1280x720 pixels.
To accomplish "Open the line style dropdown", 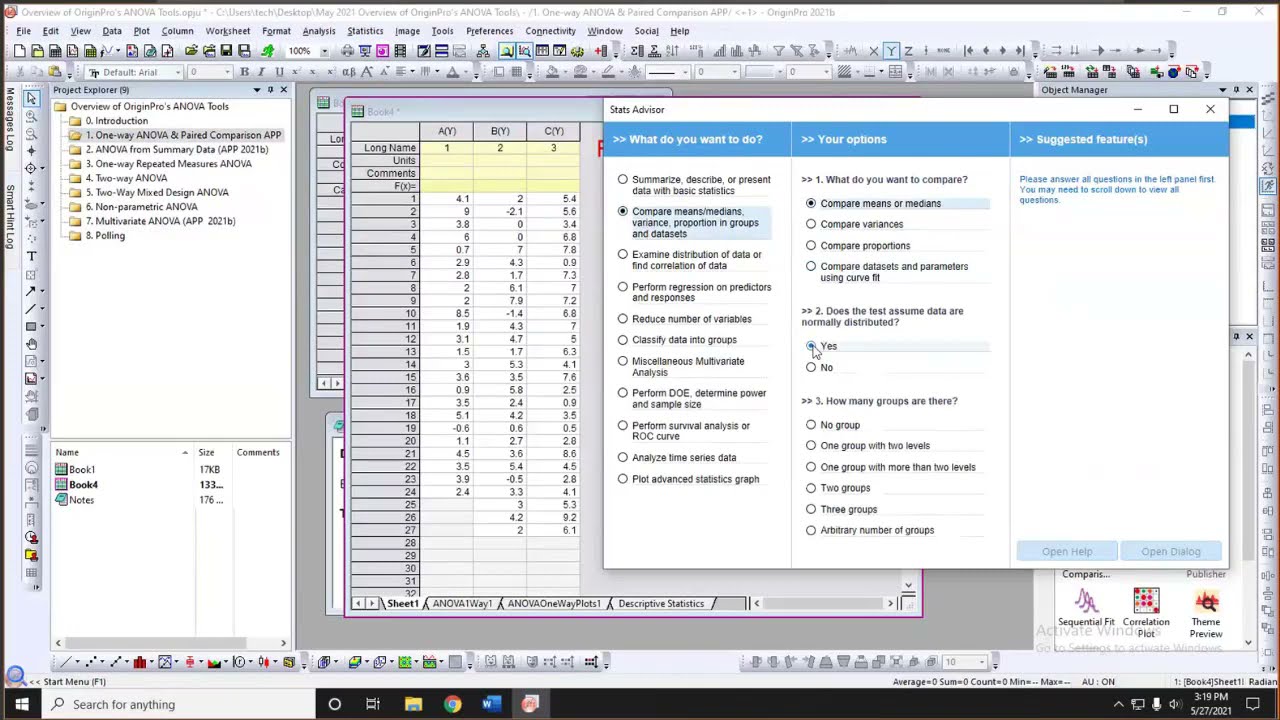I will point(683,72).
